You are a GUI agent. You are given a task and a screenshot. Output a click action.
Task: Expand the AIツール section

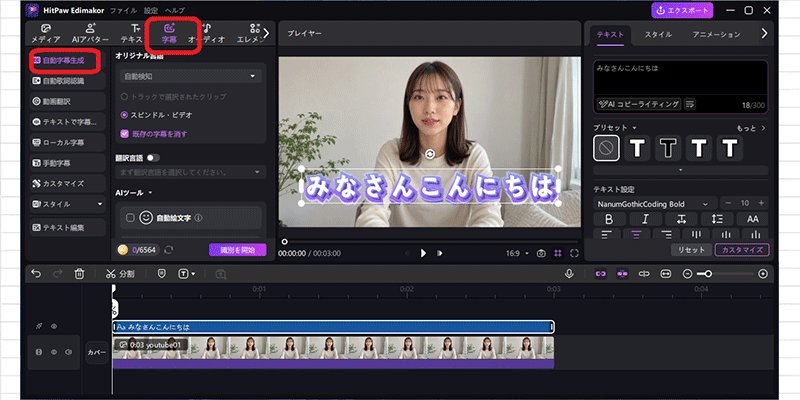(151, 193)
